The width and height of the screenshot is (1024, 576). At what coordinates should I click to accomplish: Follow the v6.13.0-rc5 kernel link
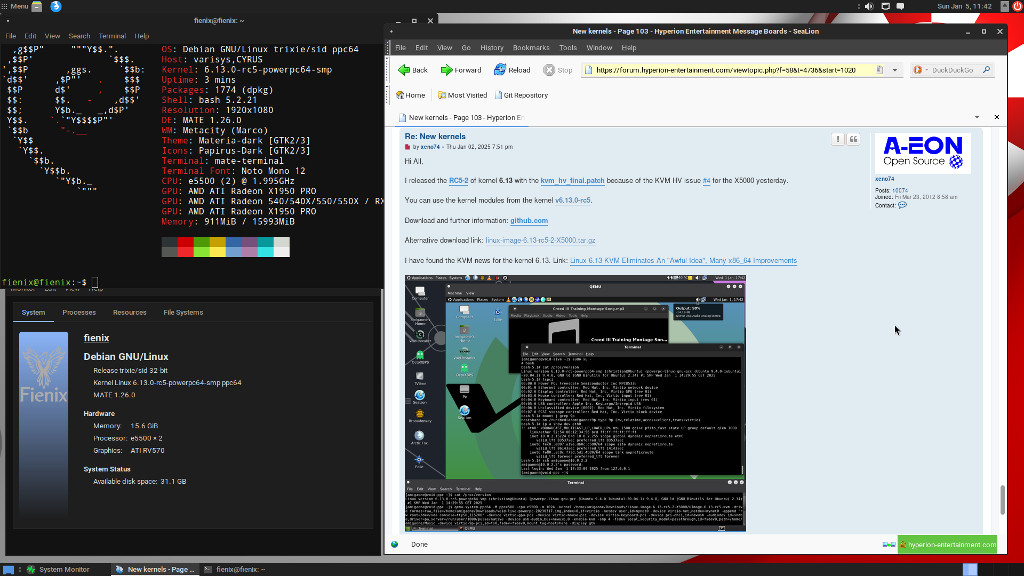[x=573, y=200]
